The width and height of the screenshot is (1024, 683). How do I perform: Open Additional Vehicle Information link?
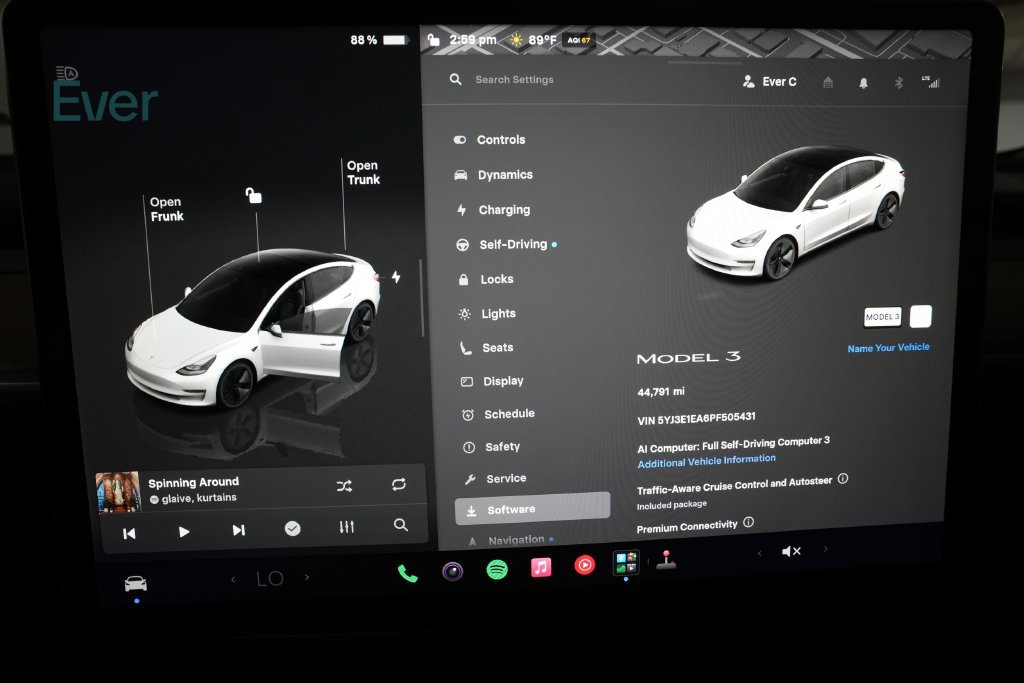click(x=707, y=461)
